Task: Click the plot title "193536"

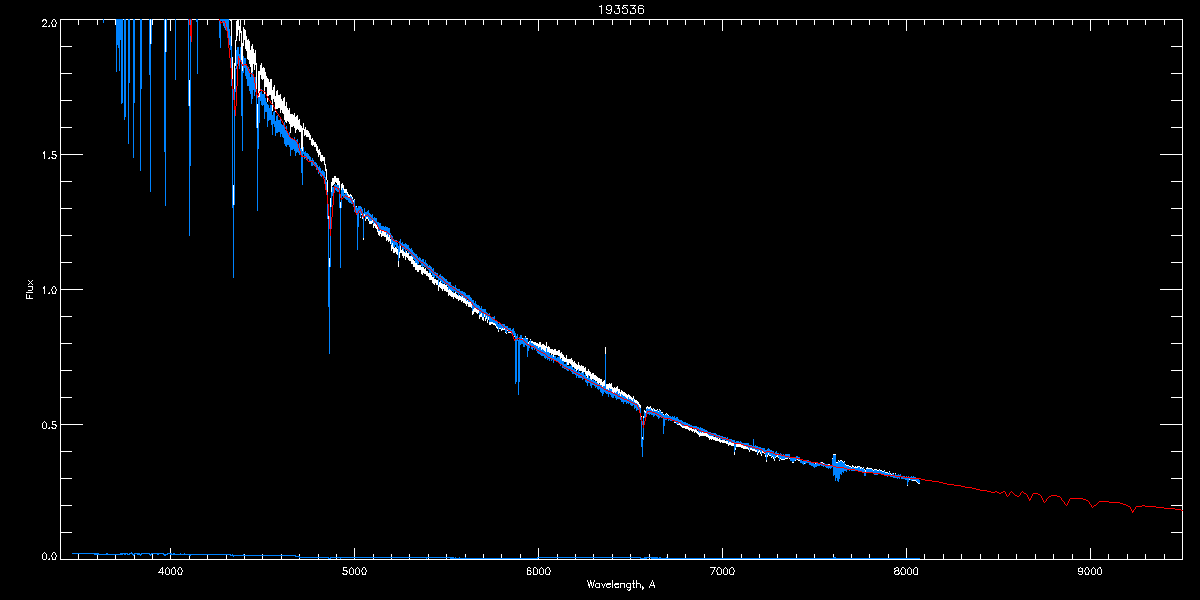Action: 621,9
